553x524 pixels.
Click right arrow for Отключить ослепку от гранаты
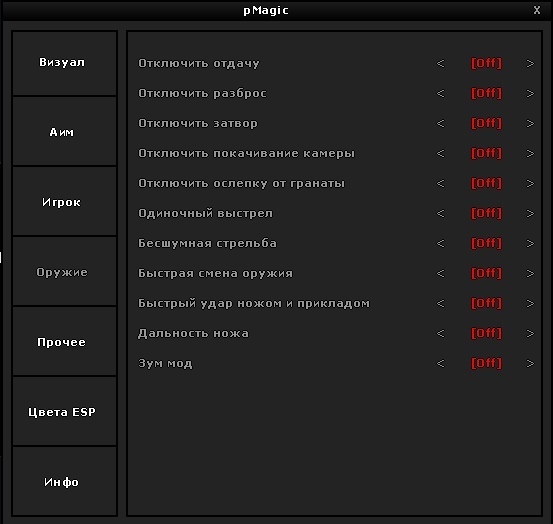(x=530, y=183)
